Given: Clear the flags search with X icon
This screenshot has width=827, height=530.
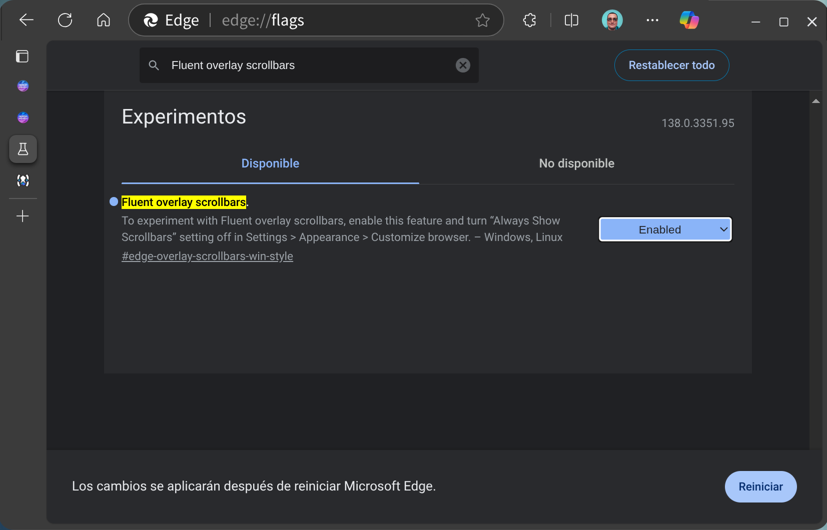Looking at the screenshot, I should pyautogui.click(x=463, y=65).
